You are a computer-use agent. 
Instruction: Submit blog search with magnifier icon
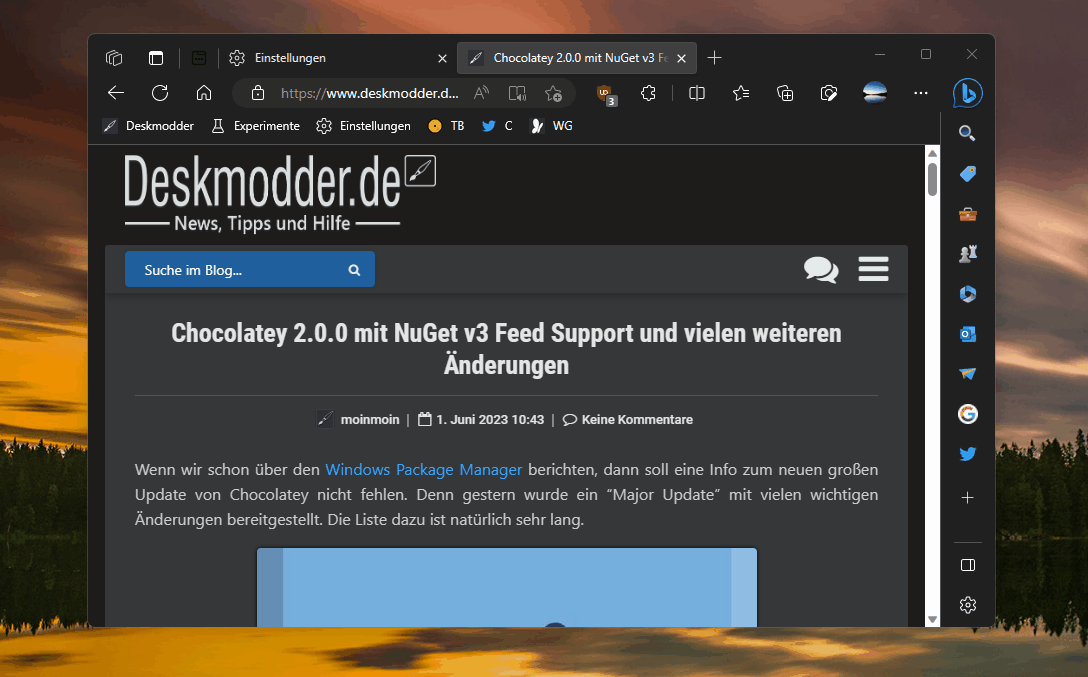tap(355, 270)
